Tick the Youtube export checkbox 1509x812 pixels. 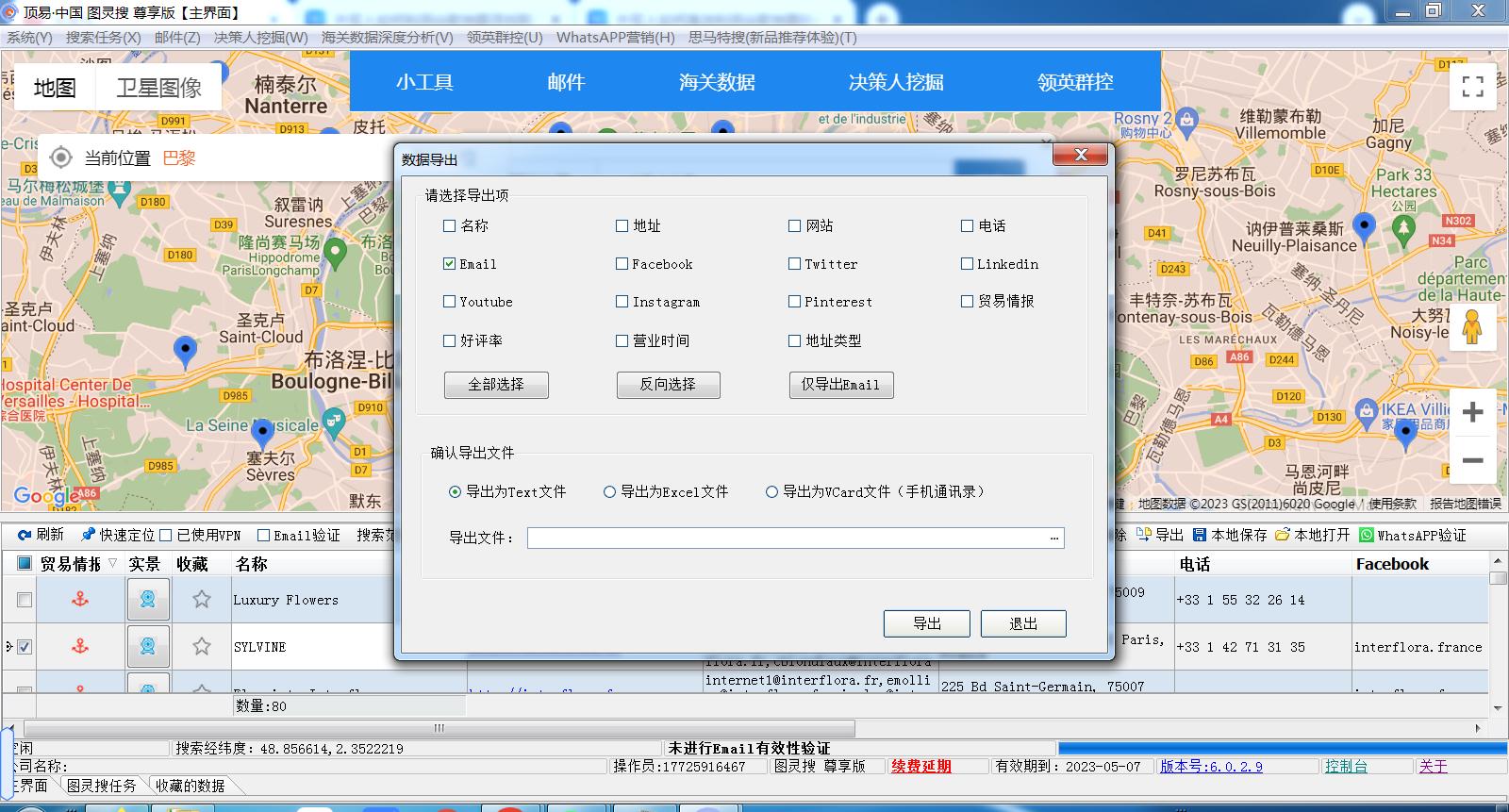tap(450, 302)
